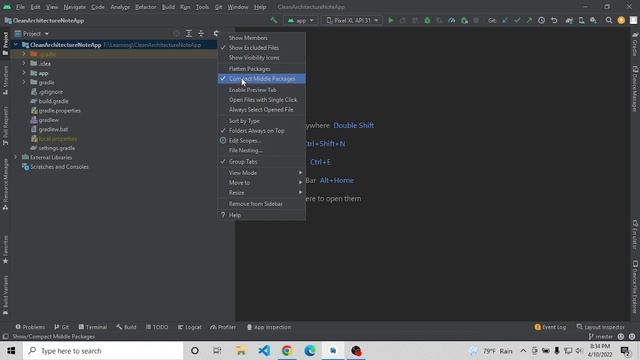Image resolution: width=640 pixels, height=360 pixels.
Task: Open the Build menu in the menu bar
Action: tap(168, 7)
